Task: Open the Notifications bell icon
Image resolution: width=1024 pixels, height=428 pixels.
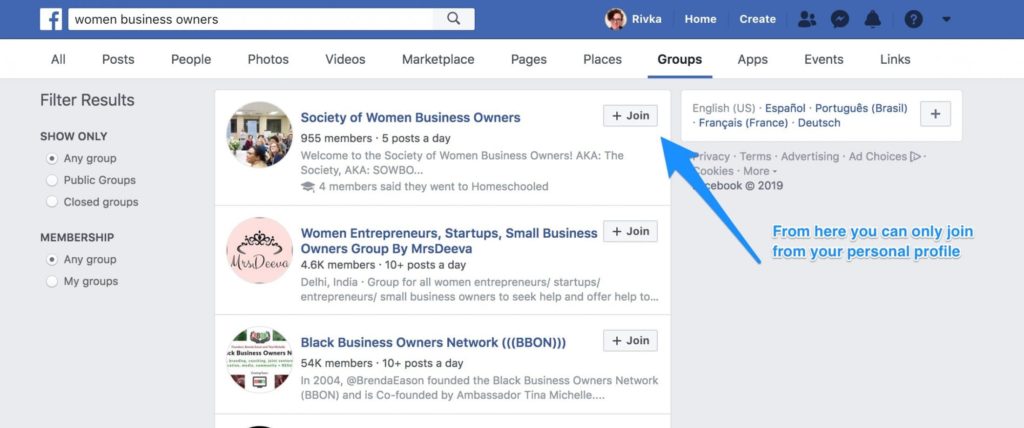Action: 872,20
